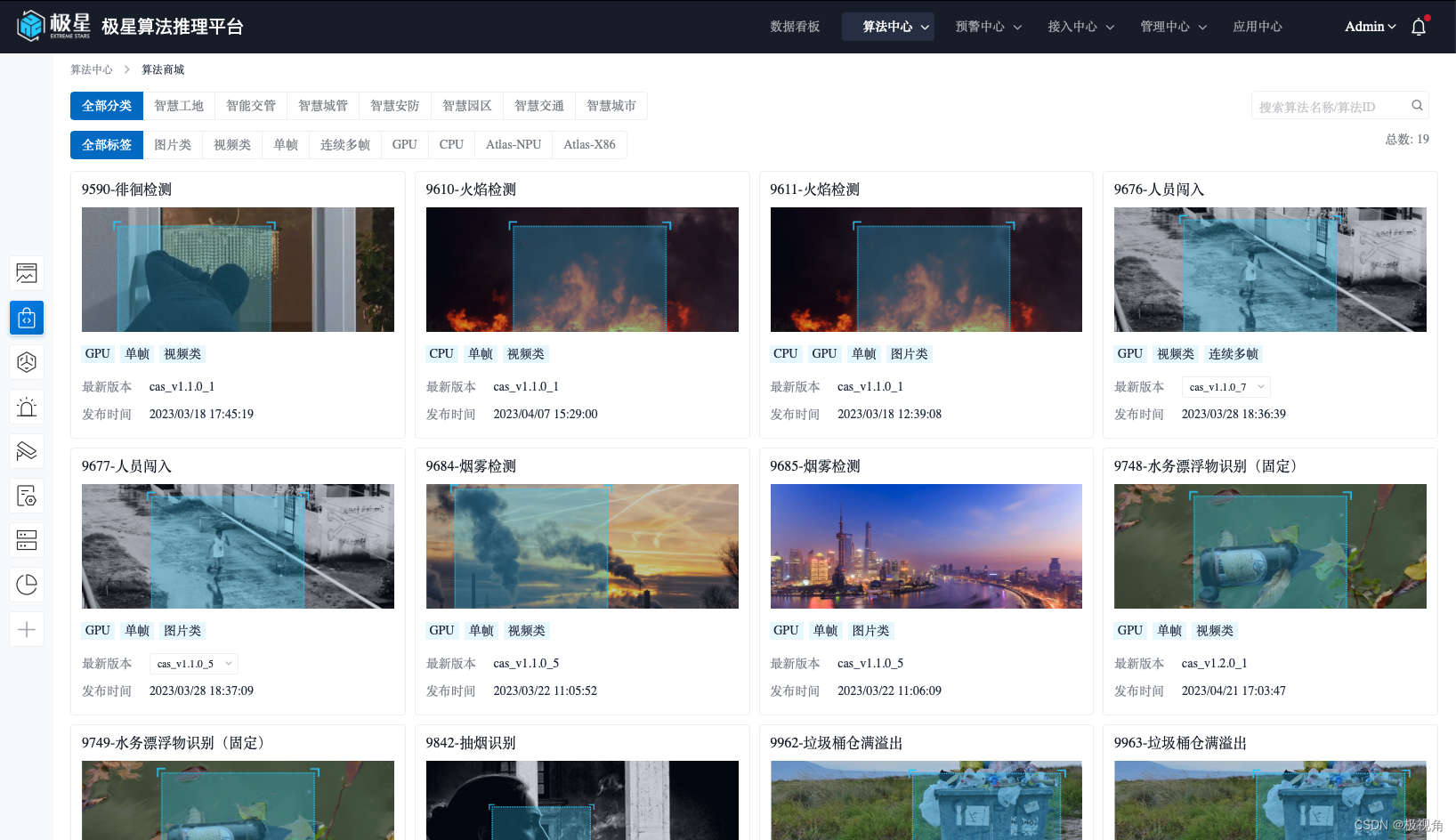Expand the 接入中心 dropdown menu
This screenshot has width=1456, height=840.
[1080, 27]
